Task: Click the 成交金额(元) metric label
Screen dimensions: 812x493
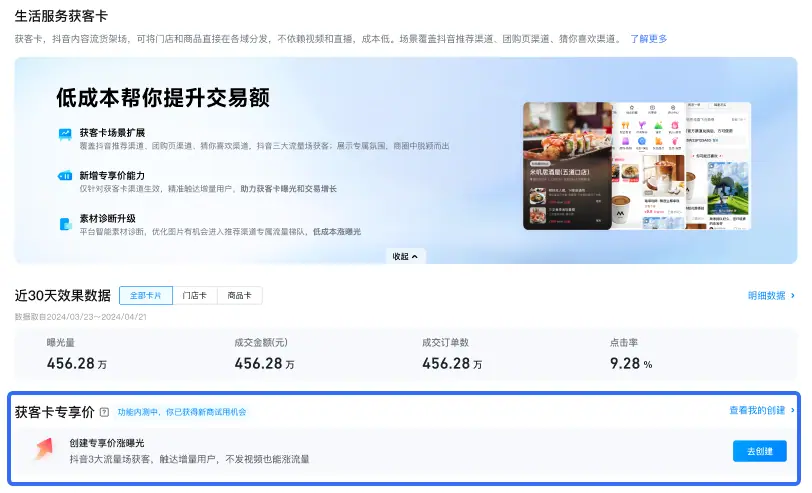Action: coord(261,342)
